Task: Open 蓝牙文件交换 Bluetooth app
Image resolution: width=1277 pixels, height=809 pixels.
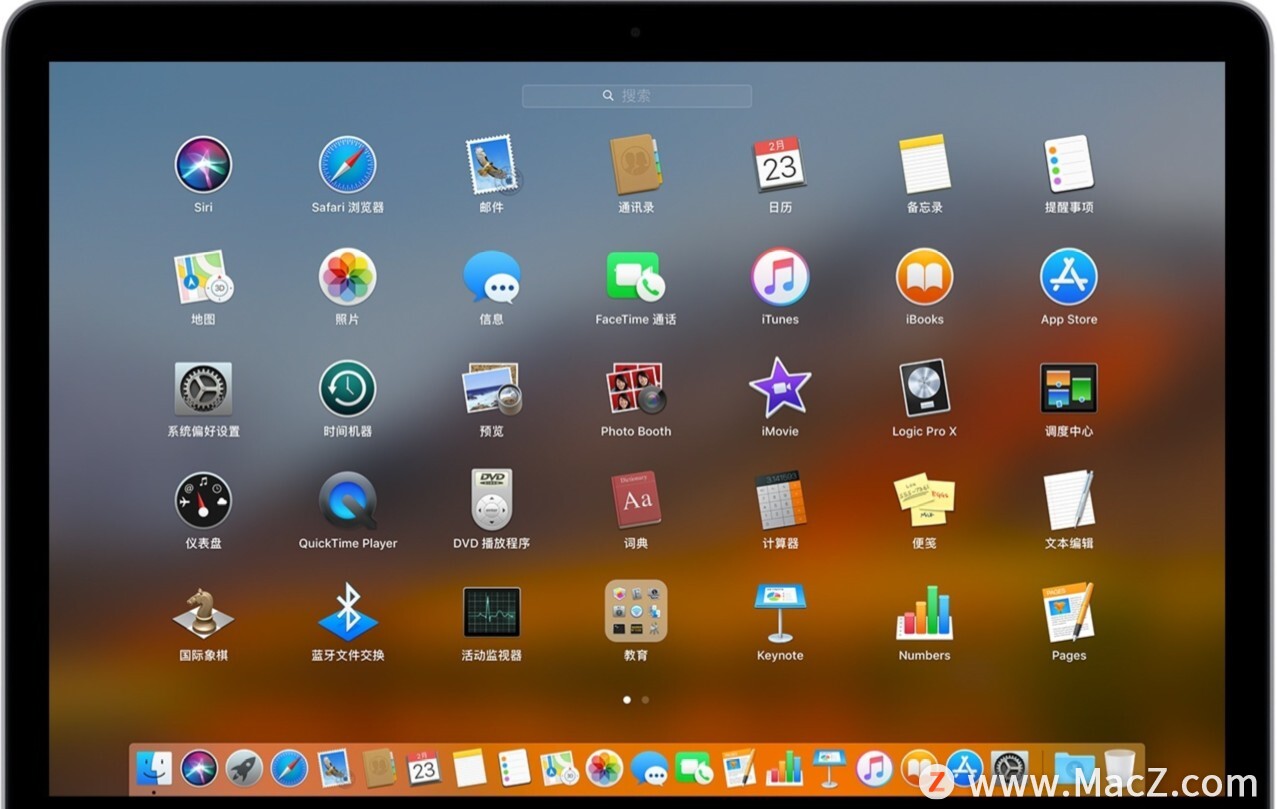Action: click(347, 613)
